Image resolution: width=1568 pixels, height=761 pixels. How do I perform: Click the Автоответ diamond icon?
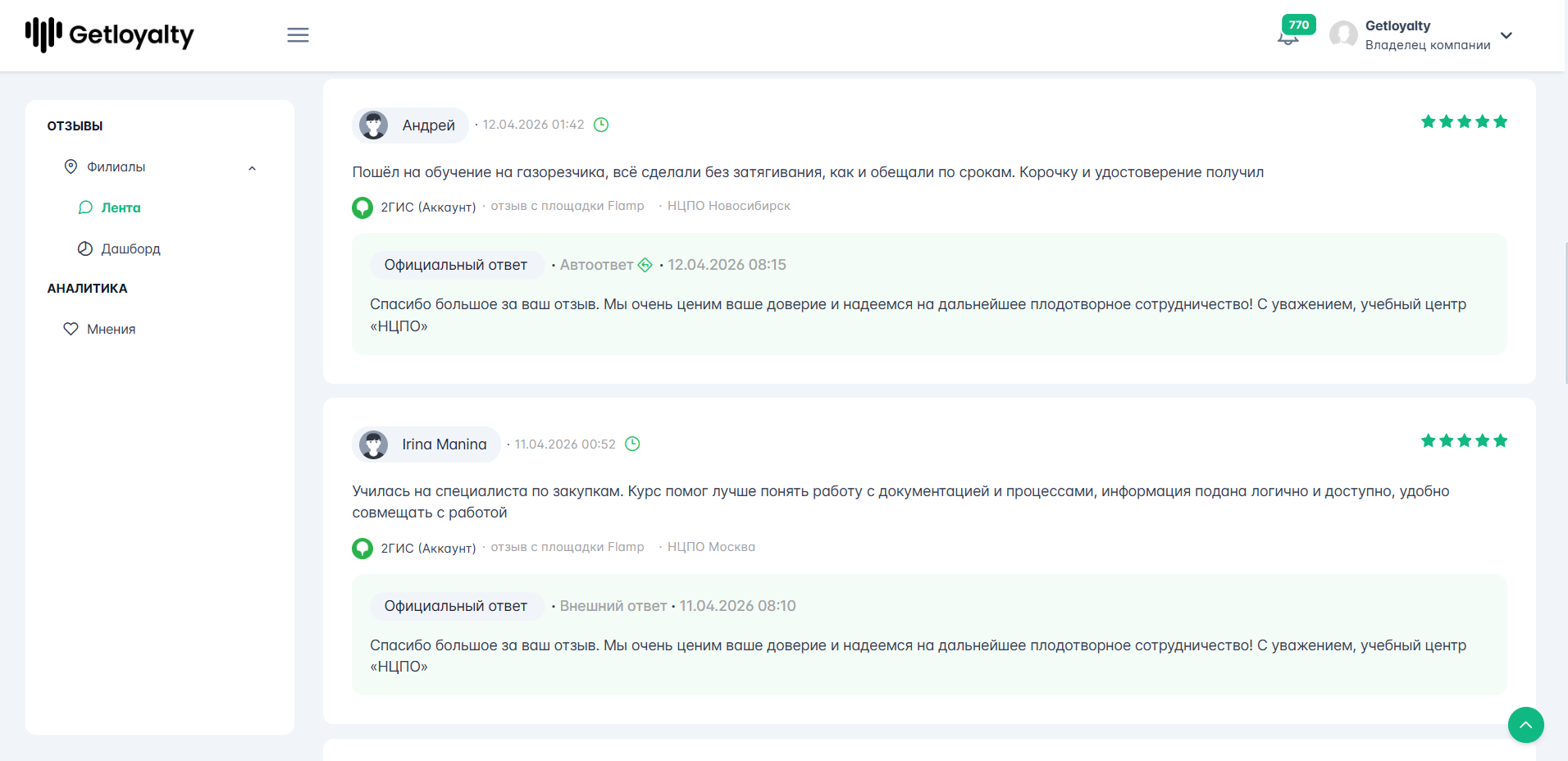(x=645, y=265)
